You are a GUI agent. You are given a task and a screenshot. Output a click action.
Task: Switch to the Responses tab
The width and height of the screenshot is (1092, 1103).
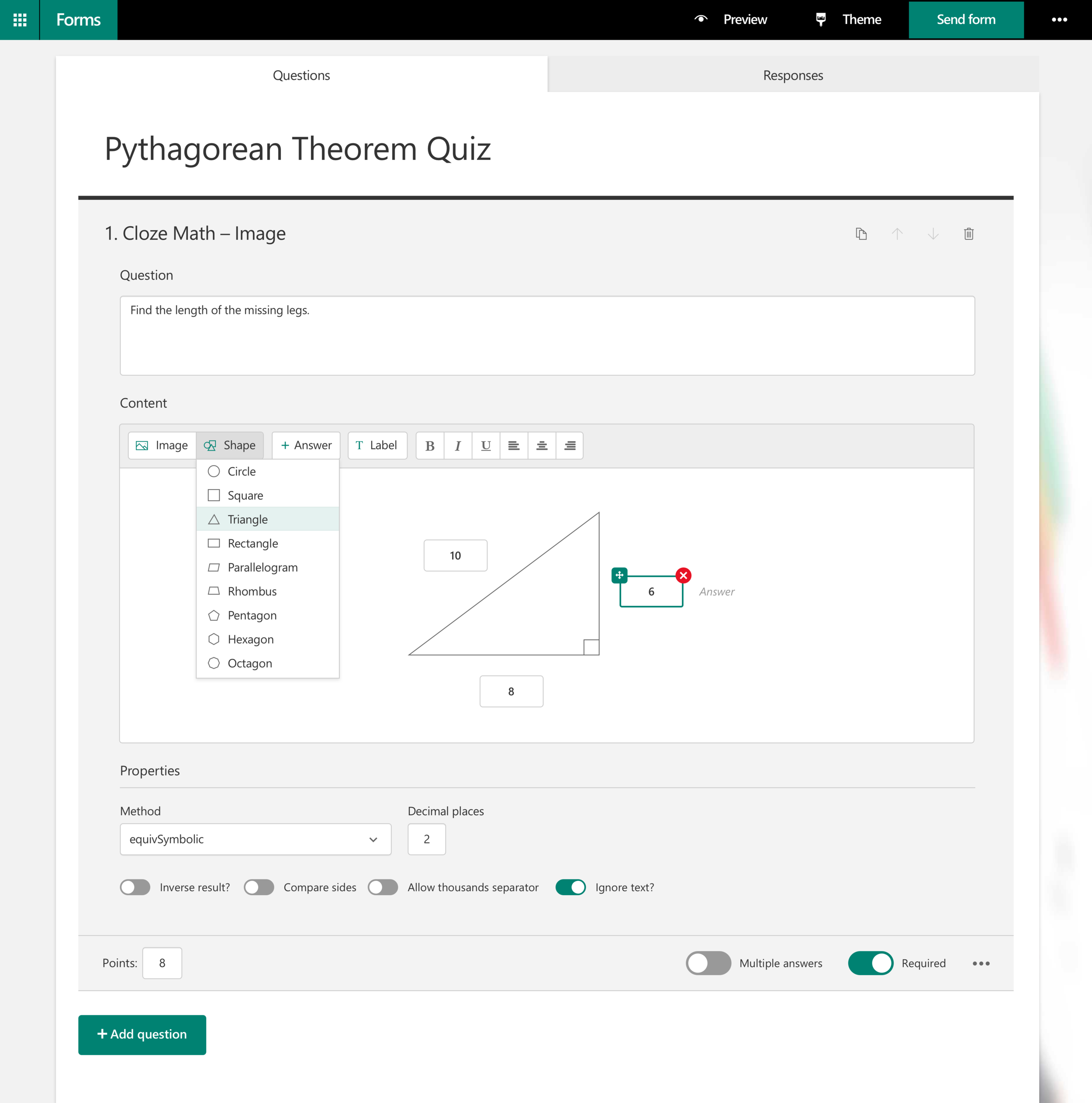[x=792, y=75]
